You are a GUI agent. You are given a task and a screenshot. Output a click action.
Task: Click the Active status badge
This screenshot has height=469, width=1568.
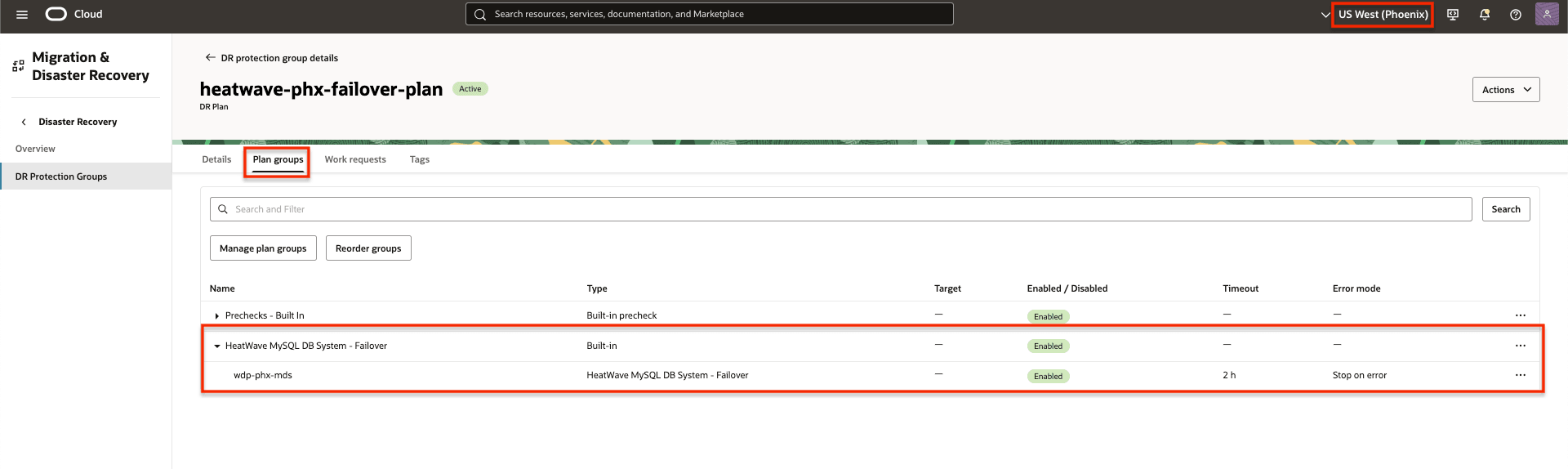coord(470,89)
